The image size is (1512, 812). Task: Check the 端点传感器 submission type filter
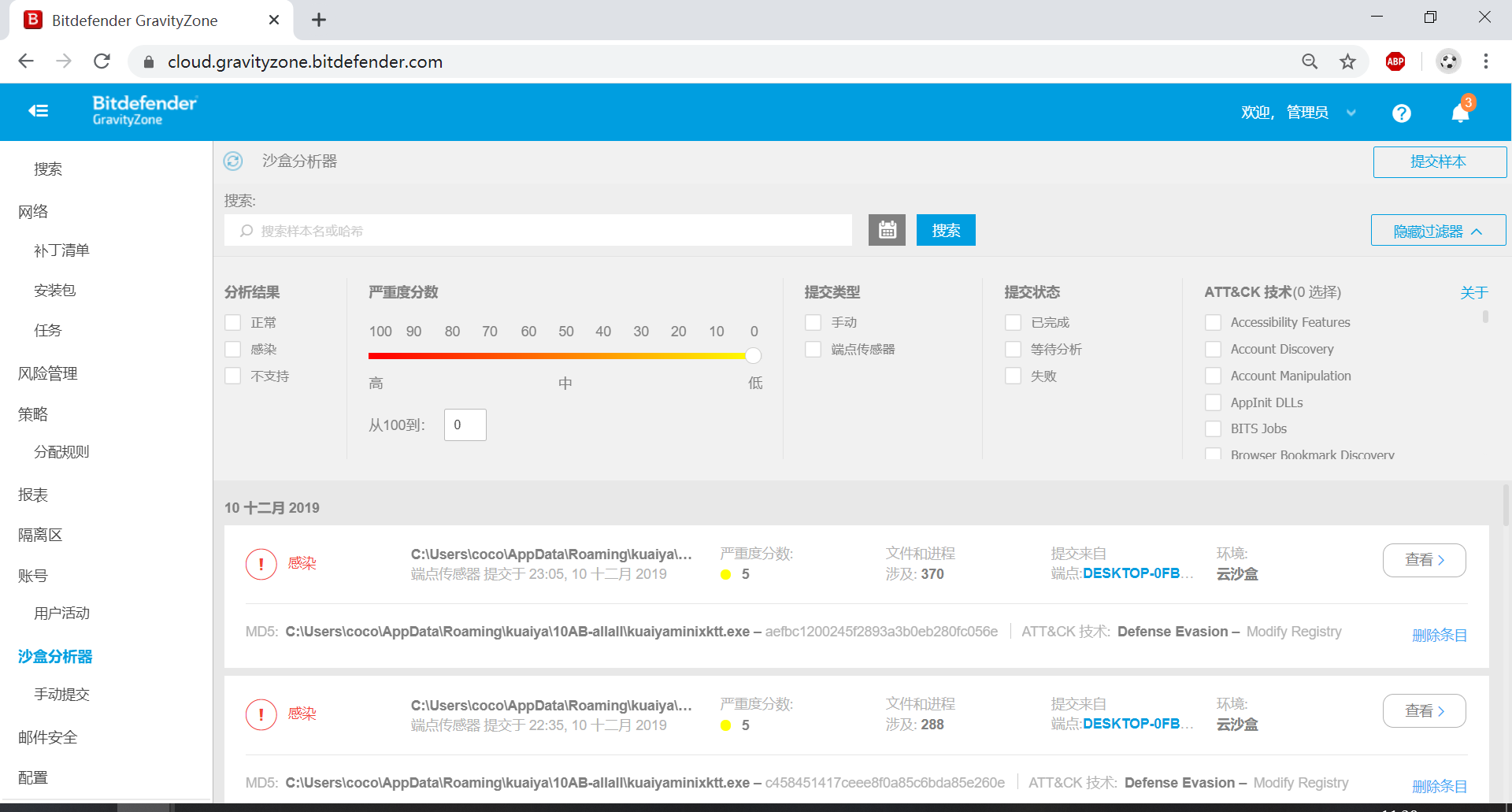(813, 350)
